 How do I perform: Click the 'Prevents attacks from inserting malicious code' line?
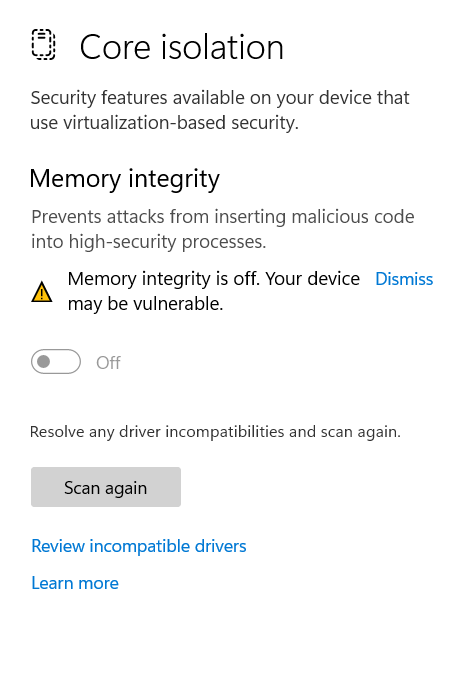click(223, 217)
